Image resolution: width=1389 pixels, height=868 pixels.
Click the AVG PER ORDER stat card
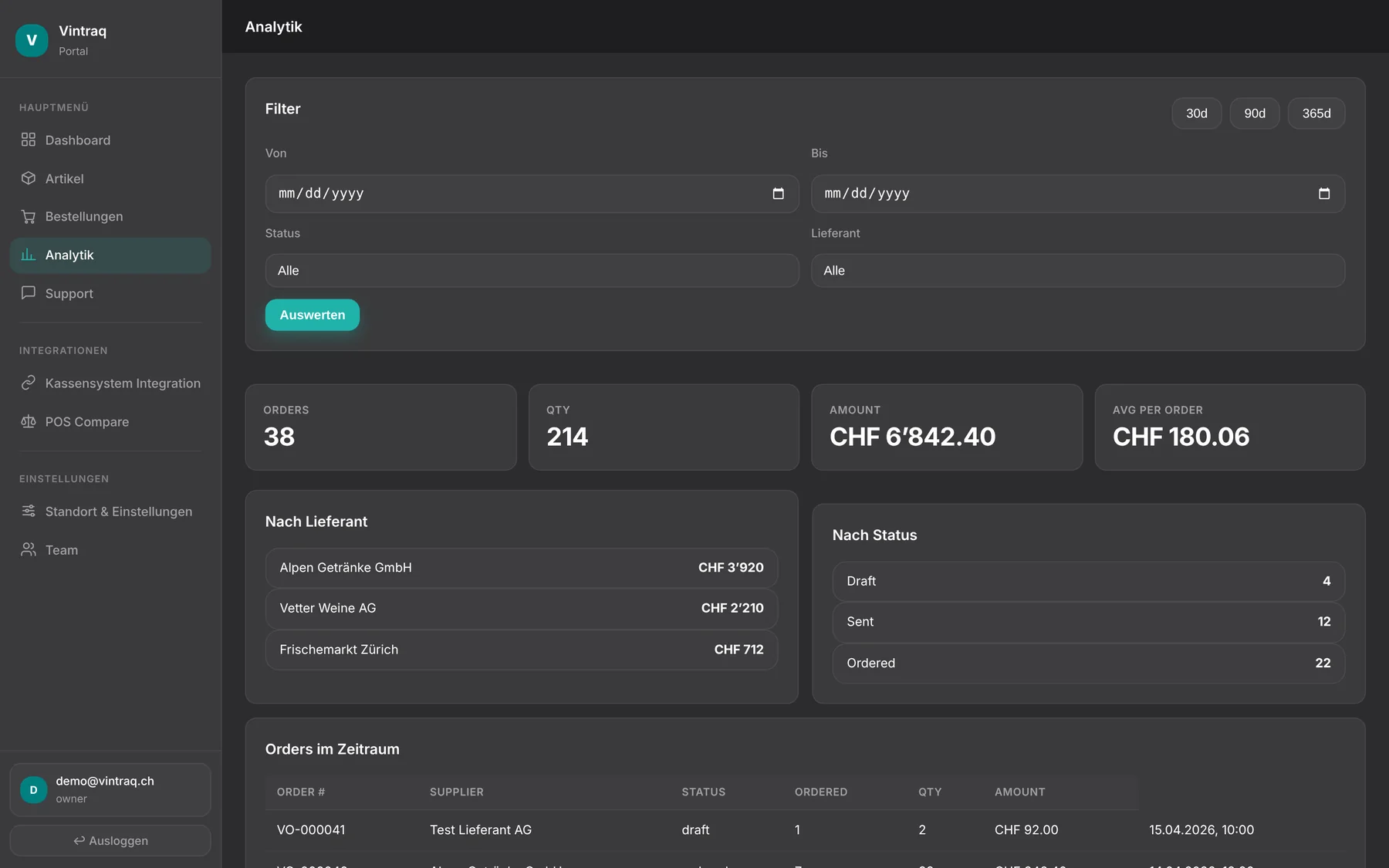pos(1230,427)
